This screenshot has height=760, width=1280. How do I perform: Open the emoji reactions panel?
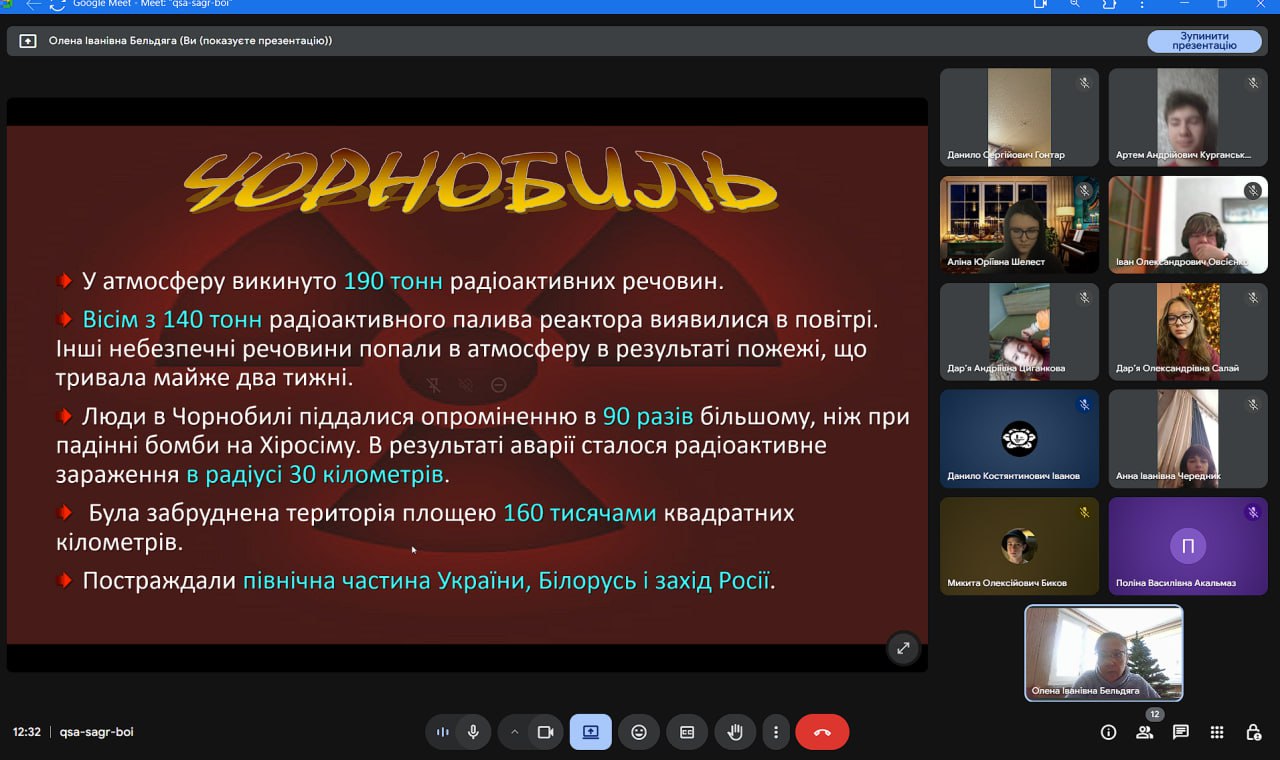[x=639, y=732]
